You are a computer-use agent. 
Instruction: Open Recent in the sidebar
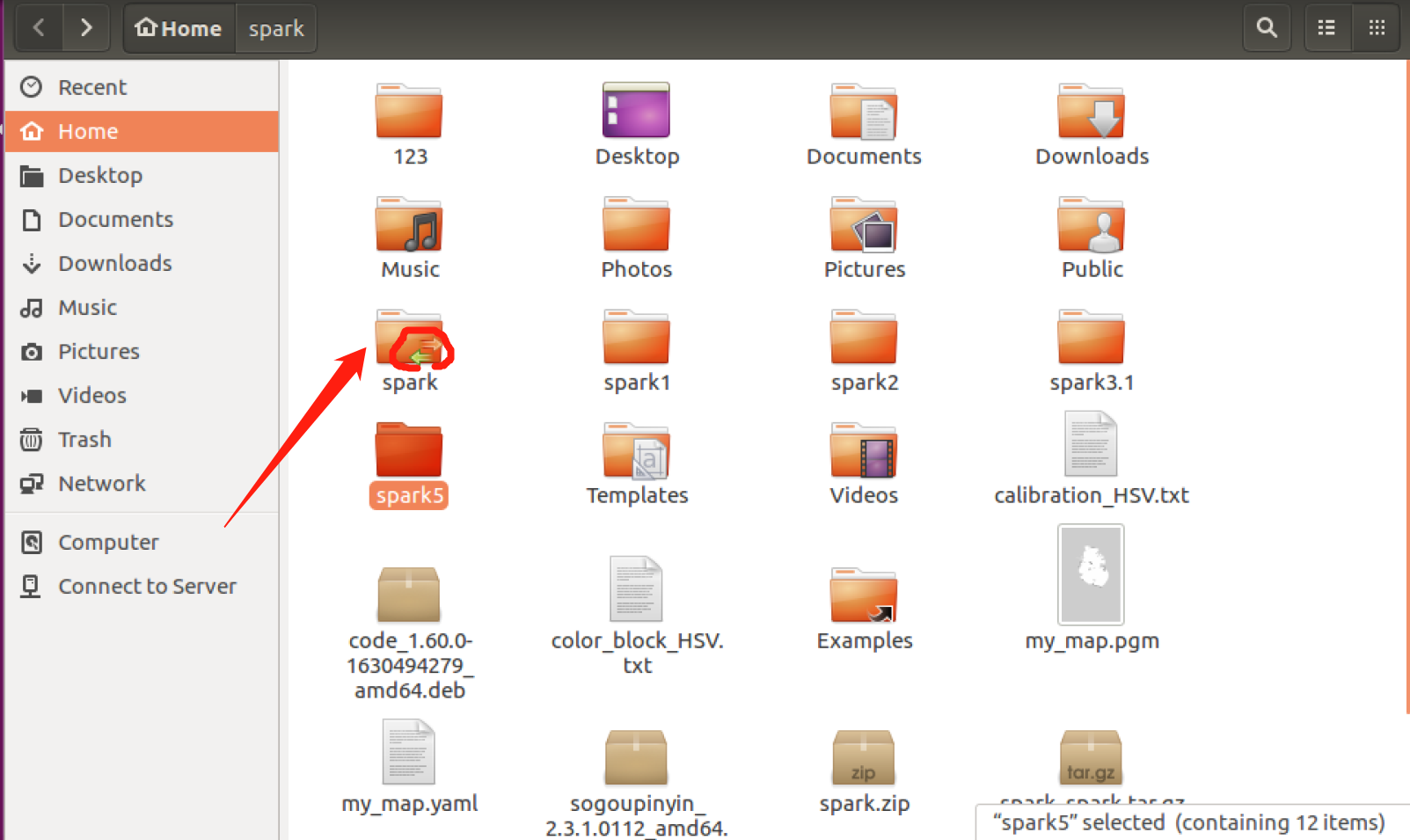[x=142, y=87]
